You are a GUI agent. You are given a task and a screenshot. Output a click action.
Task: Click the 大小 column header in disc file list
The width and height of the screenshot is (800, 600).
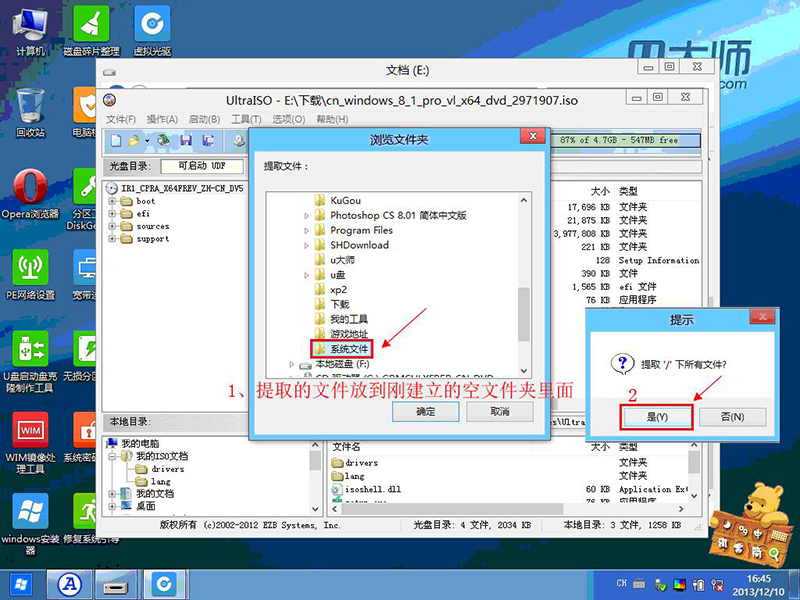click(x=600, y=191)
